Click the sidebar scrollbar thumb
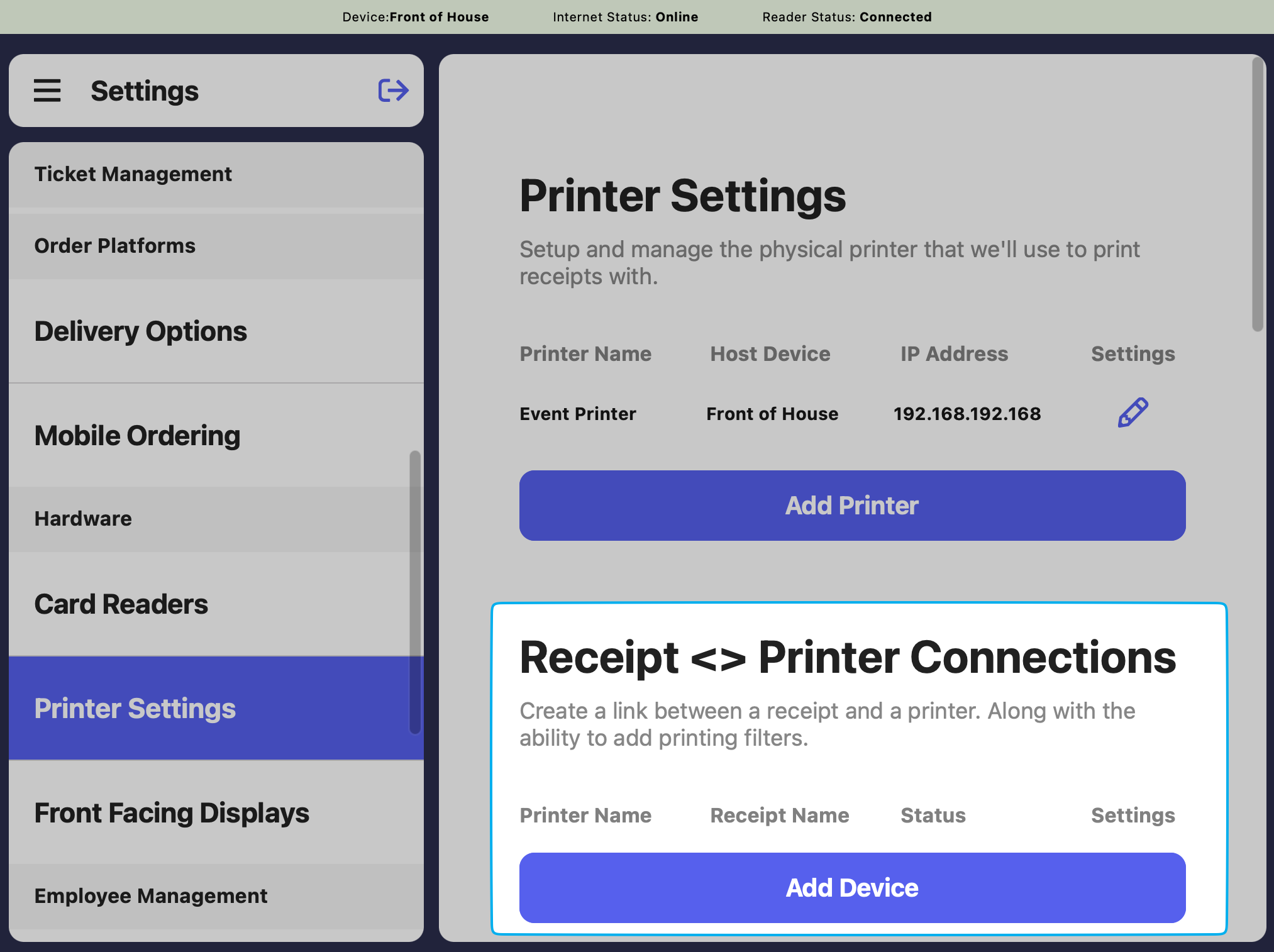Image resolution: width=1274 pixels, height=952 pixels. point(414,591)
